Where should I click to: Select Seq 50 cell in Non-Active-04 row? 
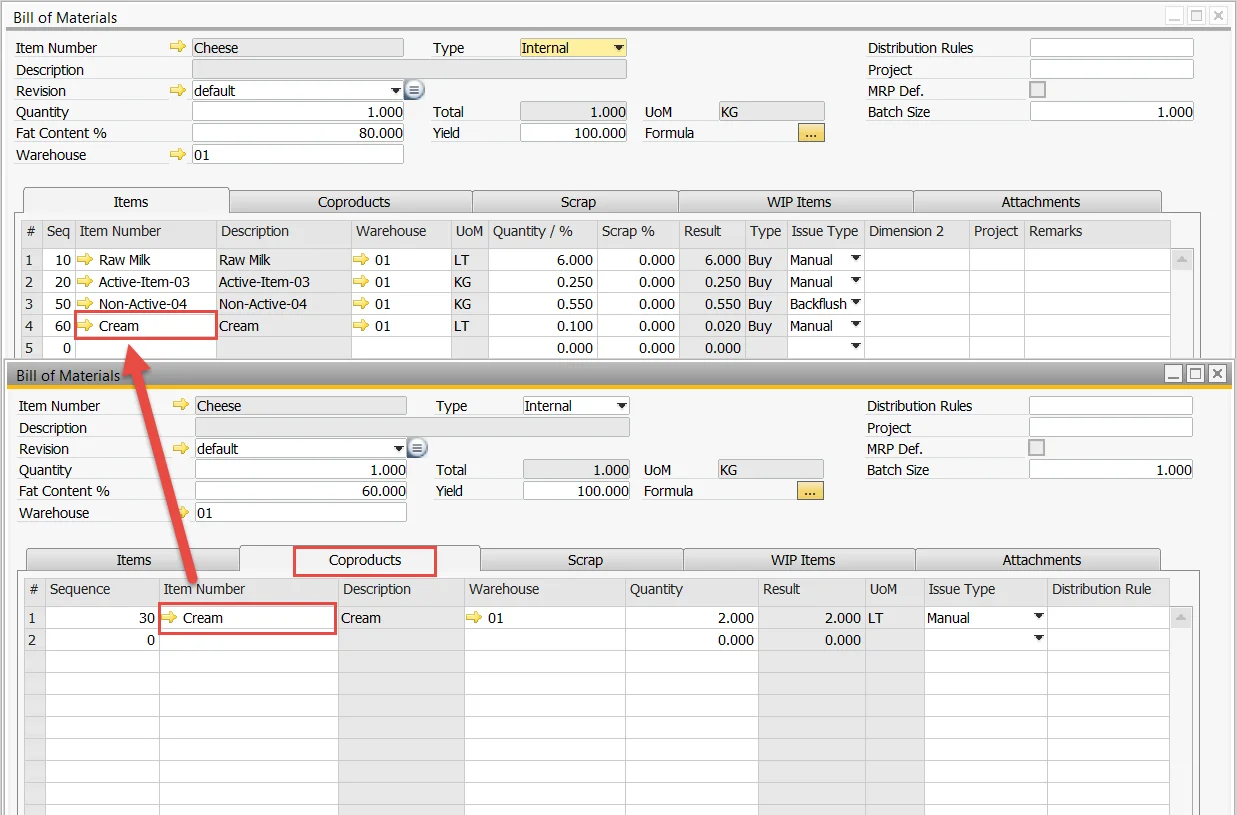tap(60, 304)
